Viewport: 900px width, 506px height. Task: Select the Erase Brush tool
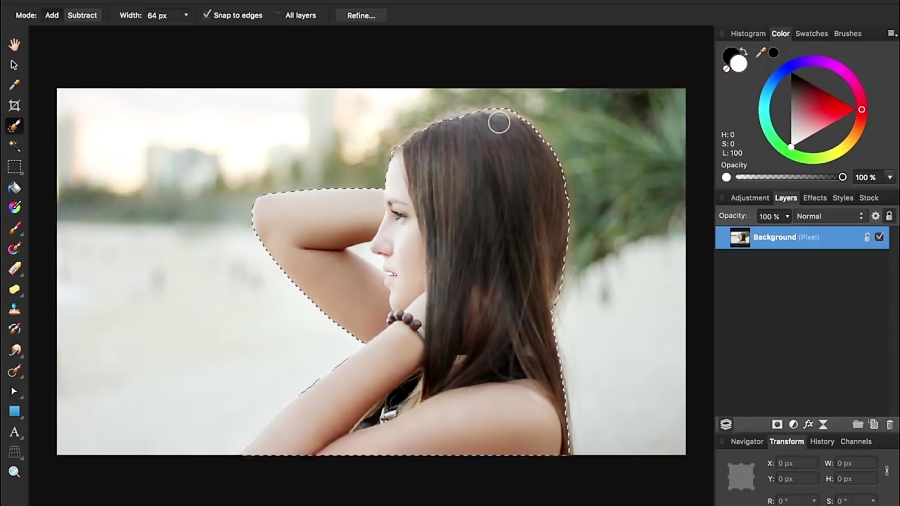click(x=14, y=268)
